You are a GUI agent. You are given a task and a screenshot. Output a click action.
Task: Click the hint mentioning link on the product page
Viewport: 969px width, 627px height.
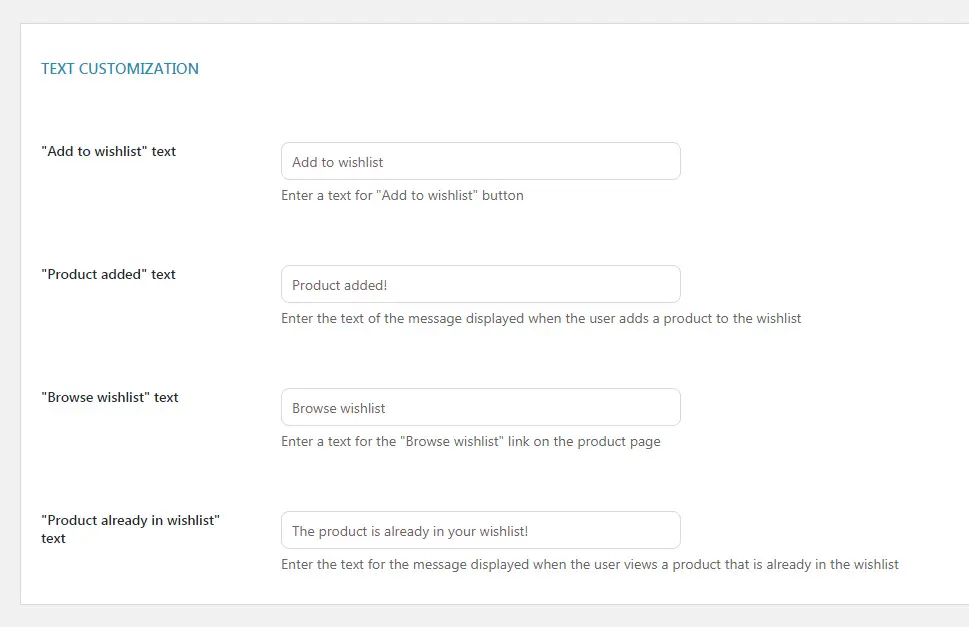[x=471, y=441]
